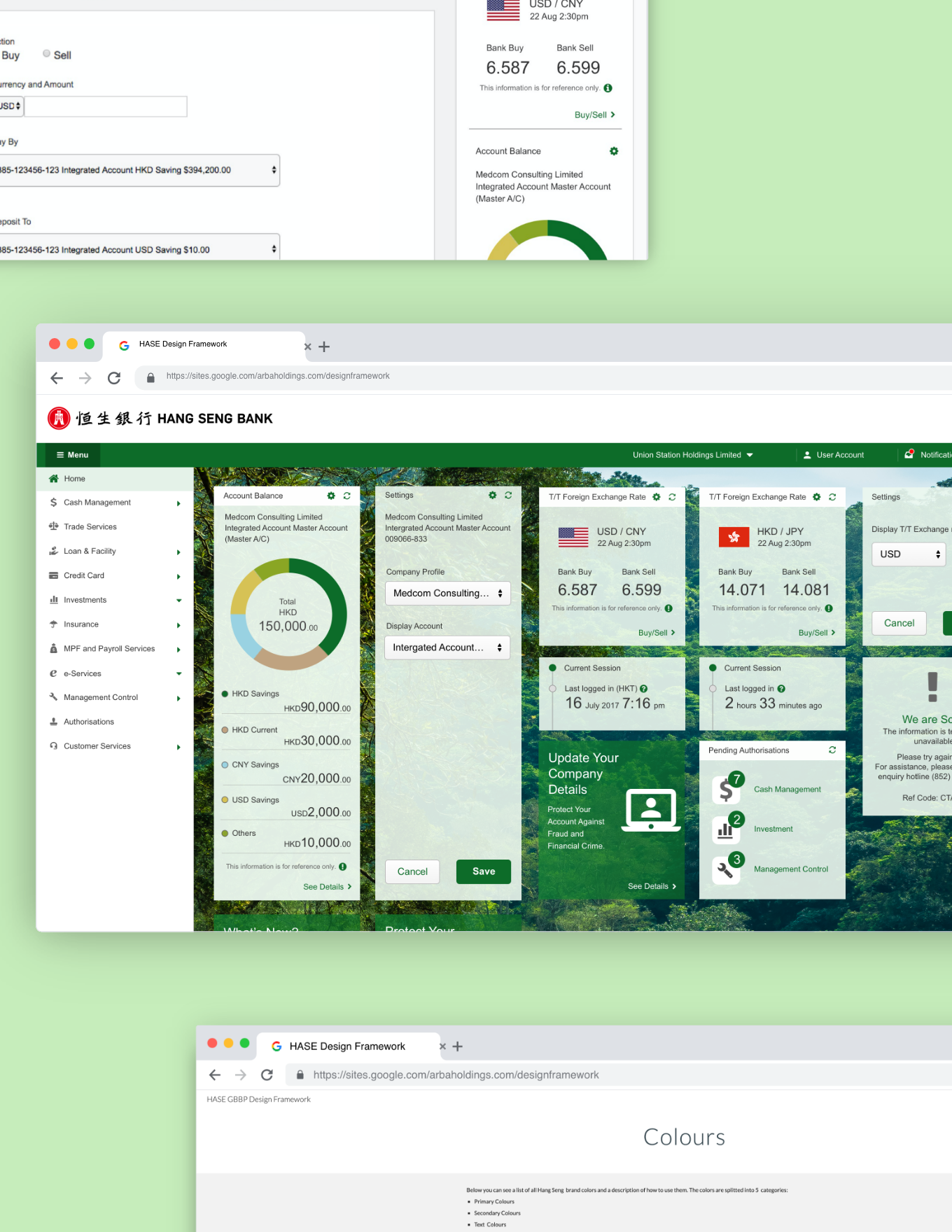Click Buy/Sell link on USD/CNY card

[x=657, y=633]
